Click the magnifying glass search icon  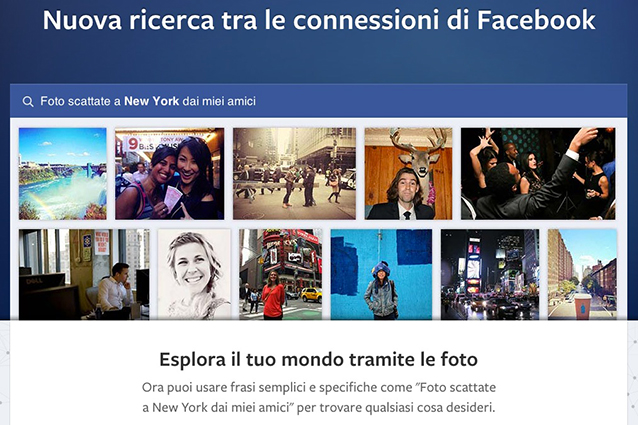point(28,101)
